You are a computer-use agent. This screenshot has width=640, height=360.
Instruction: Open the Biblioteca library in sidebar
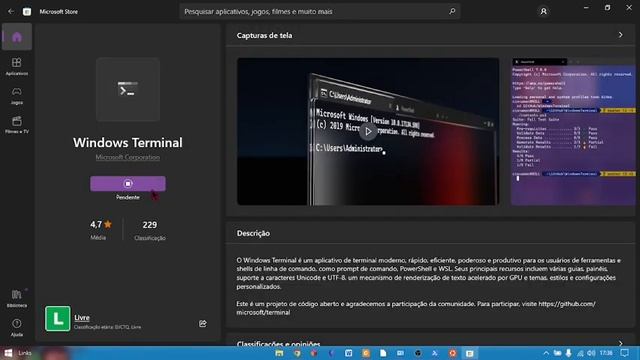17,298
